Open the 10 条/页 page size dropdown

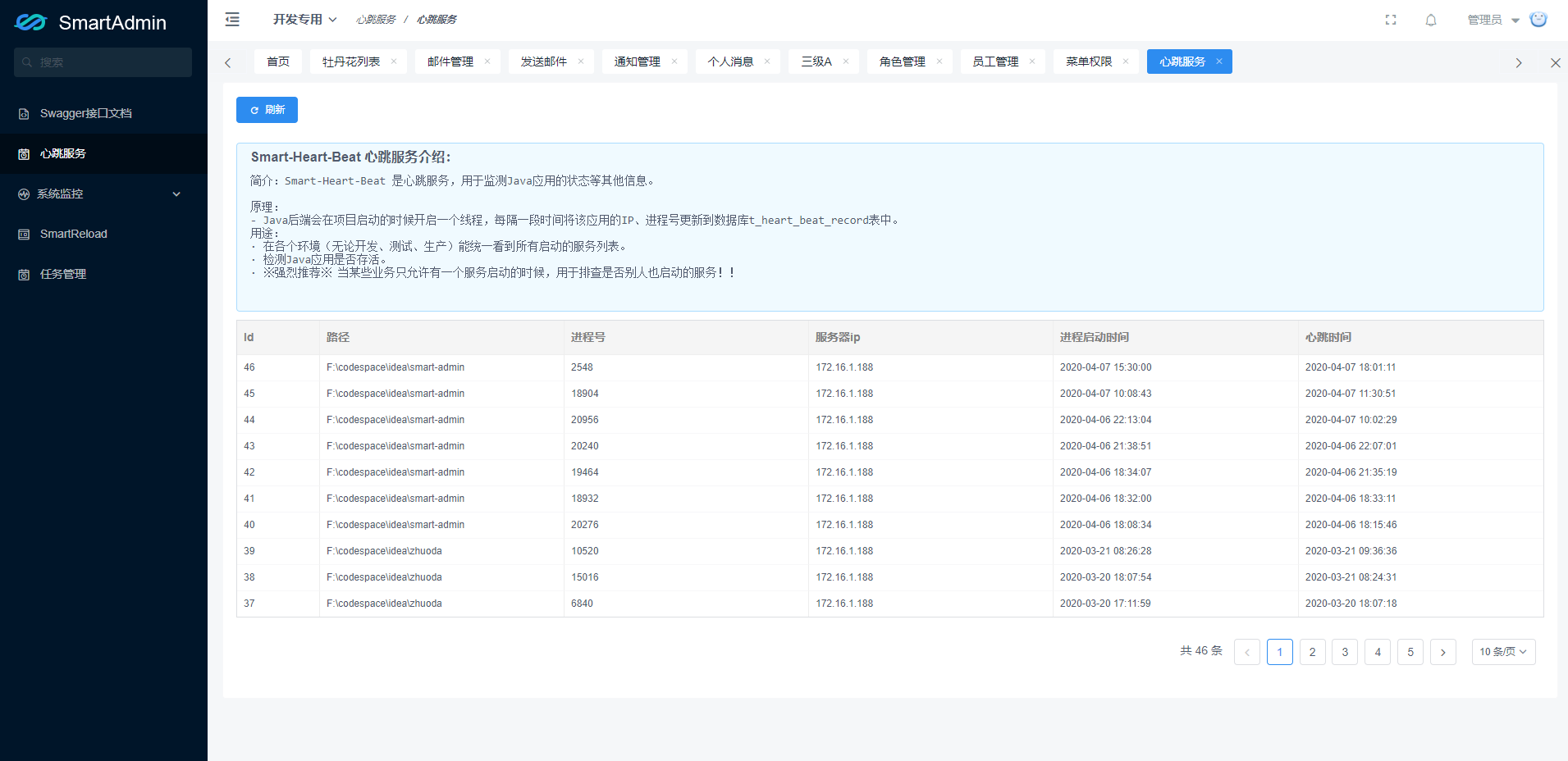1503,652
